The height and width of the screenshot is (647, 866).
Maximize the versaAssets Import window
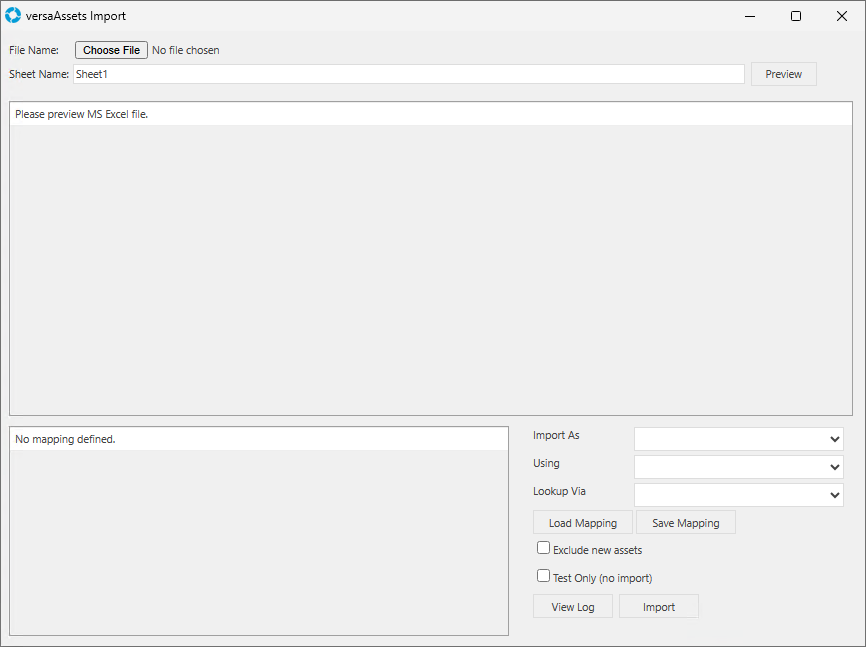coord(796,16)
